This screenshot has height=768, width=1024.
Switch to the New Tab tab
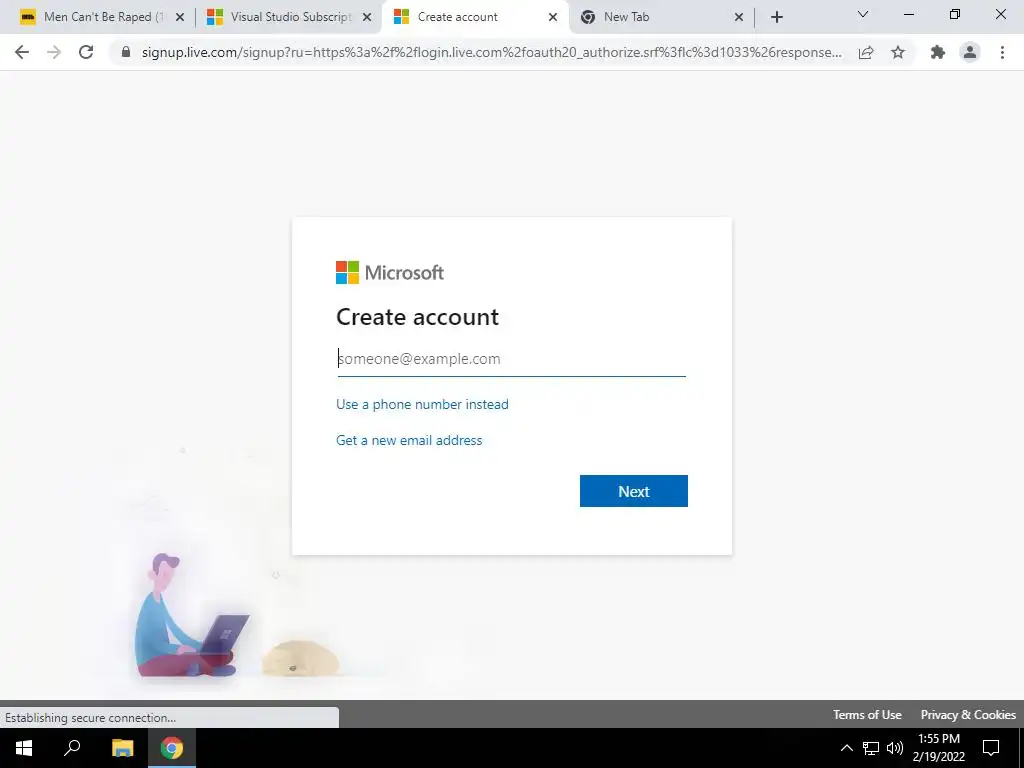(x=661, y=17)
